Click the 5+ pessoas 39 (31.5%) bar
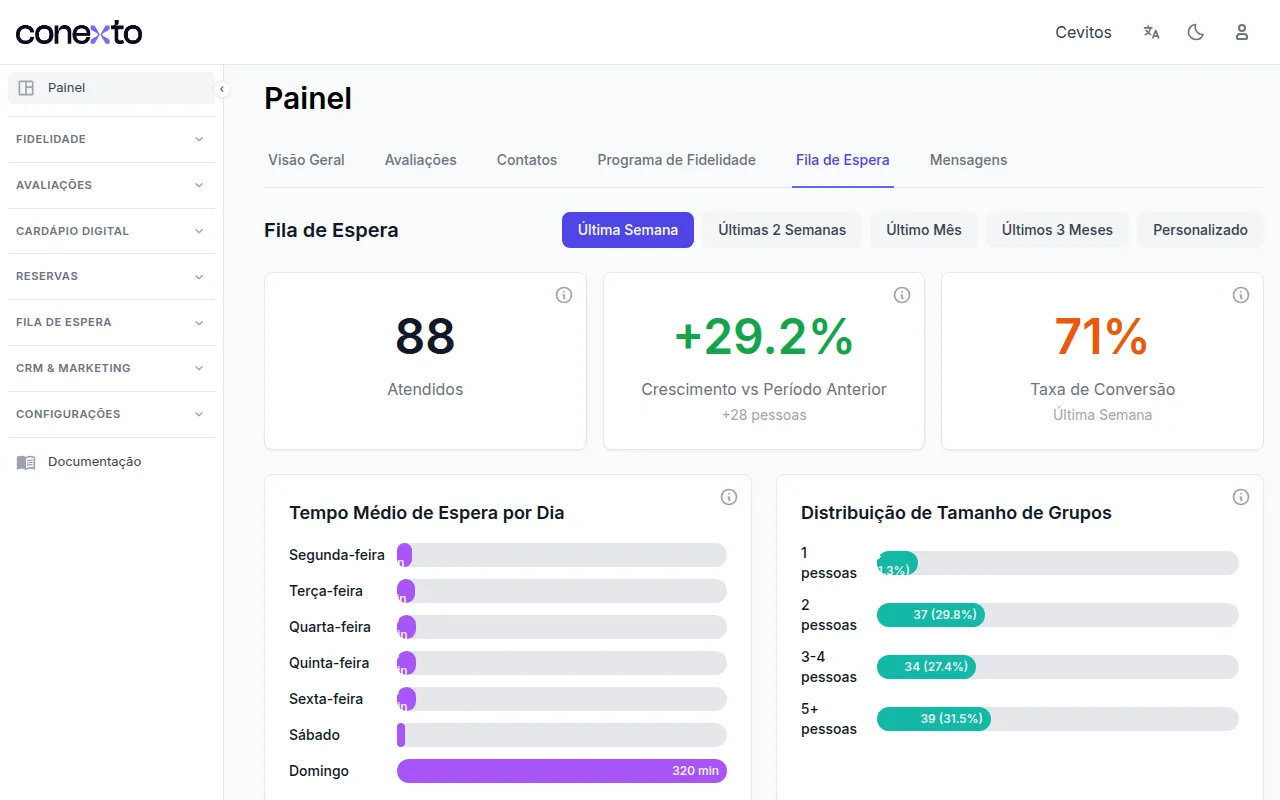Viewport: 1280px width, 800px height. [x=934, y=719]
